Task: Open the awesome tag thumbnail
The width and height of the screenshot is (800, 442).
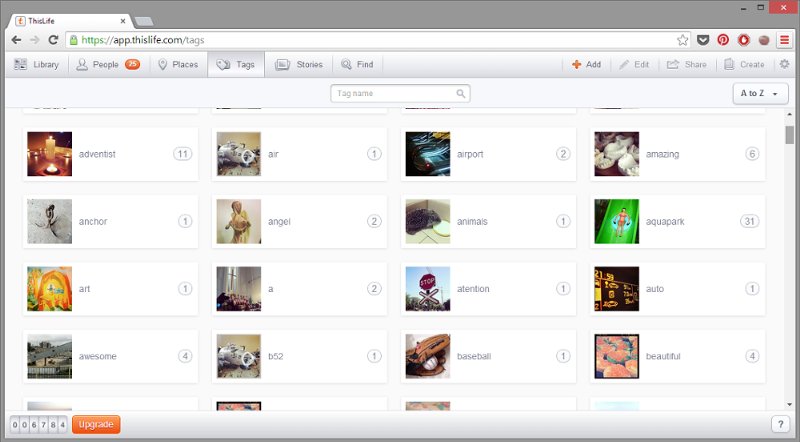Action: pyautogui.click(x=49, y=356)
